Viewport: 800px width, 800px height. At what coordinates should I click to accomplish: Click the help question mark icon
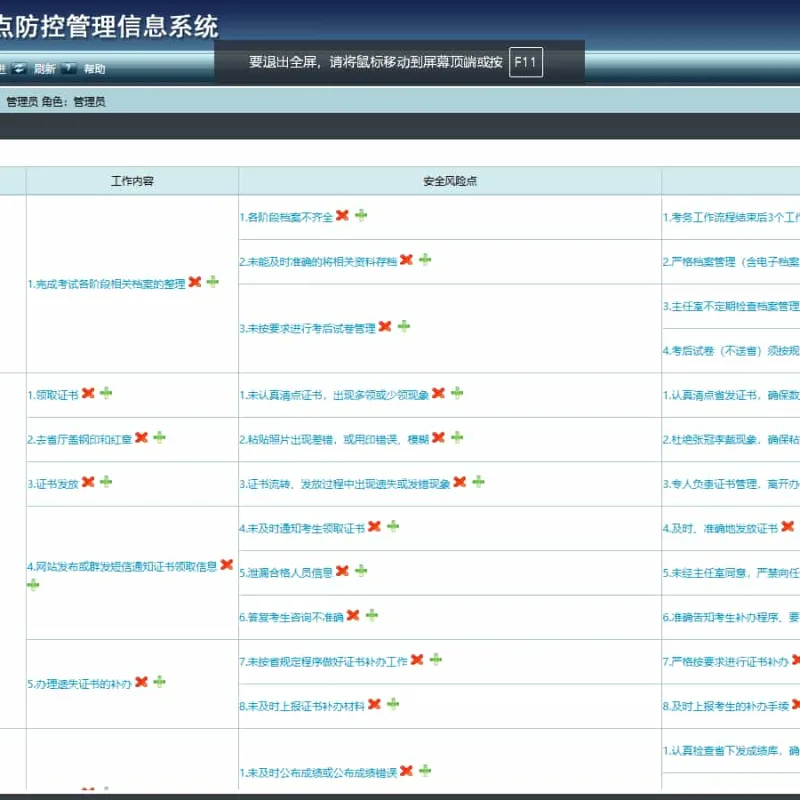[x=68, y=68]
